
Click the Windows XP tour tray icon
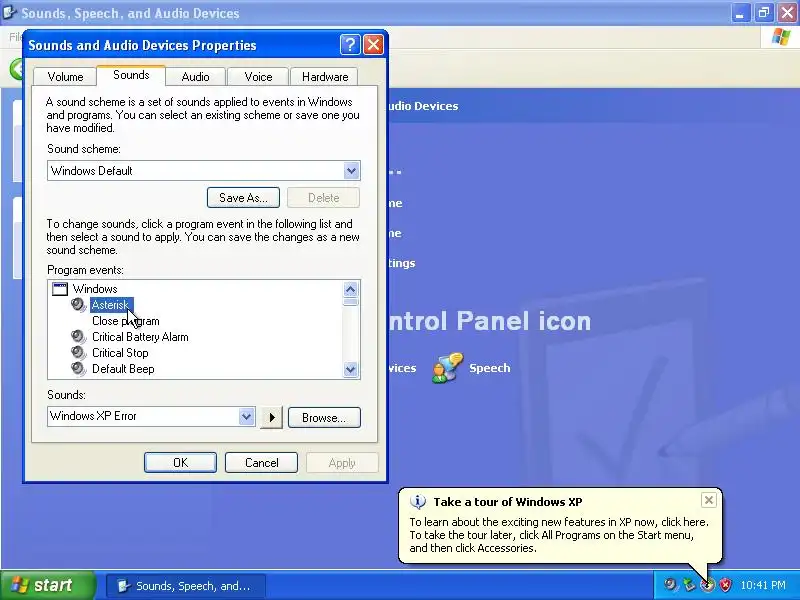pos(707,585)
